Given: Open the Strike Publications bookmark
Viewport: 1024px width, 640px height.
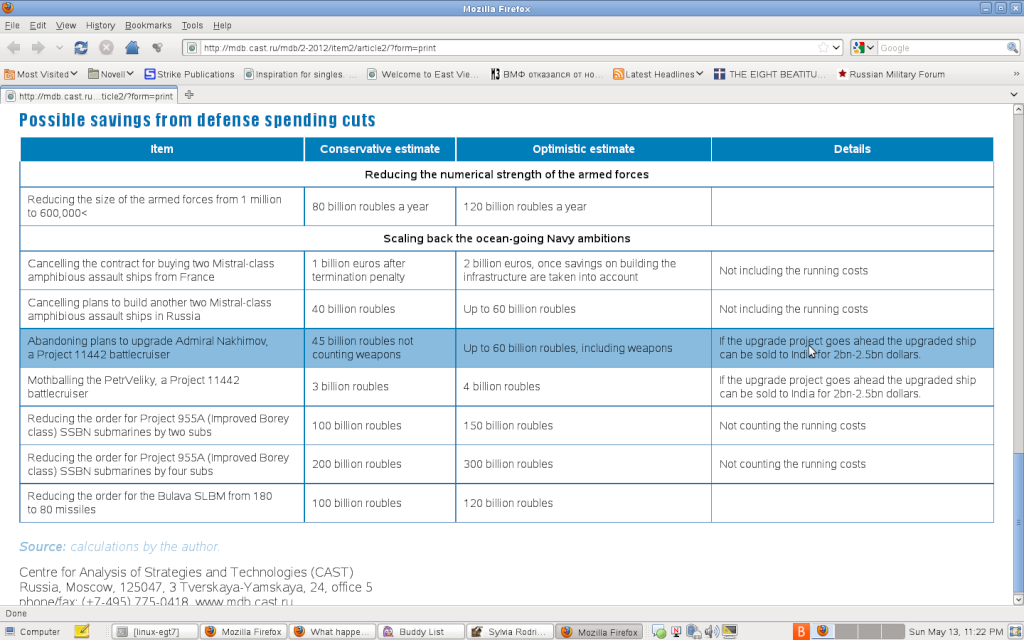Looking at the screenshot, I should 189,74.
